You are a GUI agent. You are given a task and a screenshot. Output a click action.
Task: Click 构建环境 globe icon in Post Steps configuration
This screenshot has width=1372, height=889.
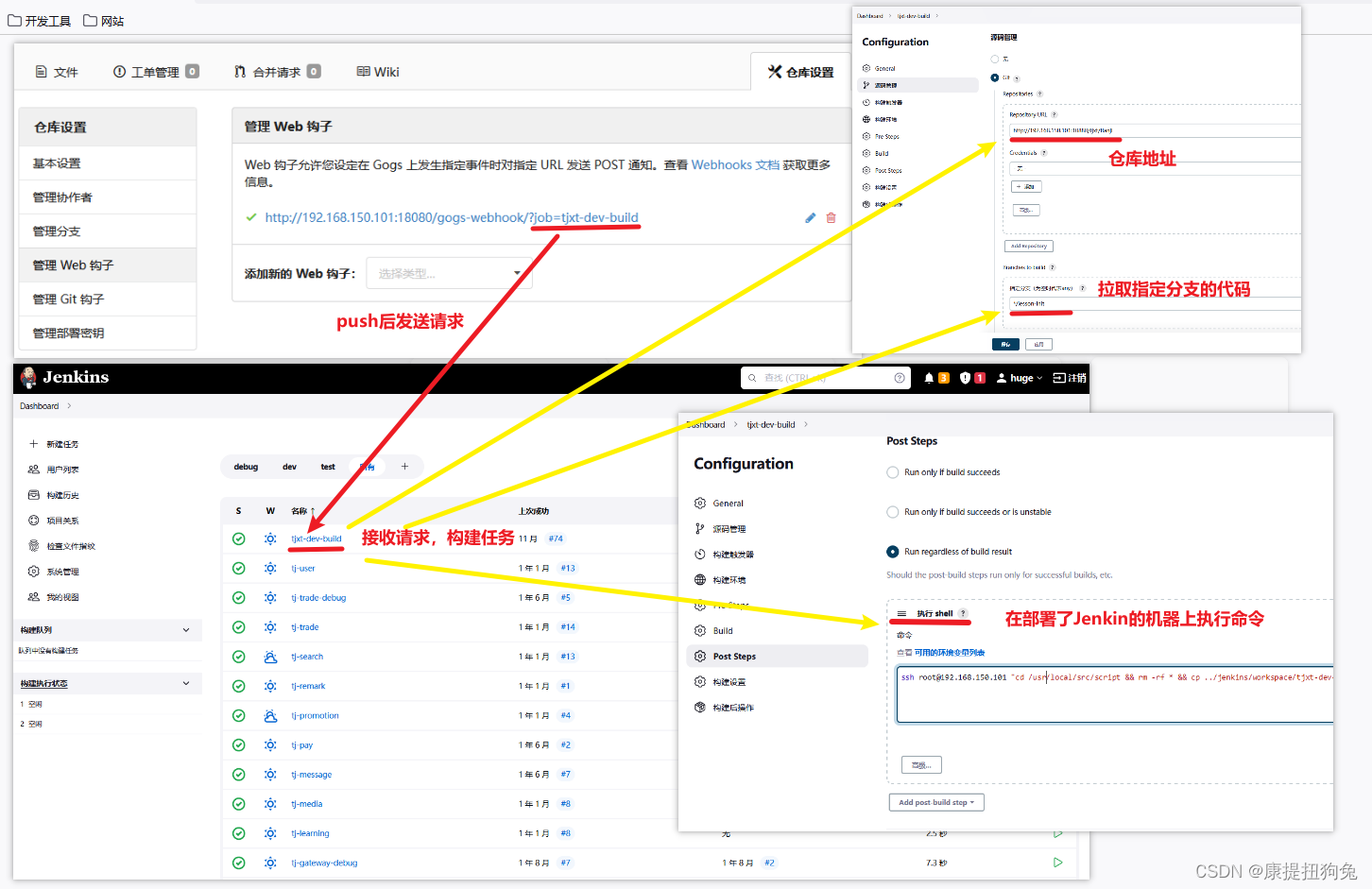pyautogui.click(x=700, y=580)
